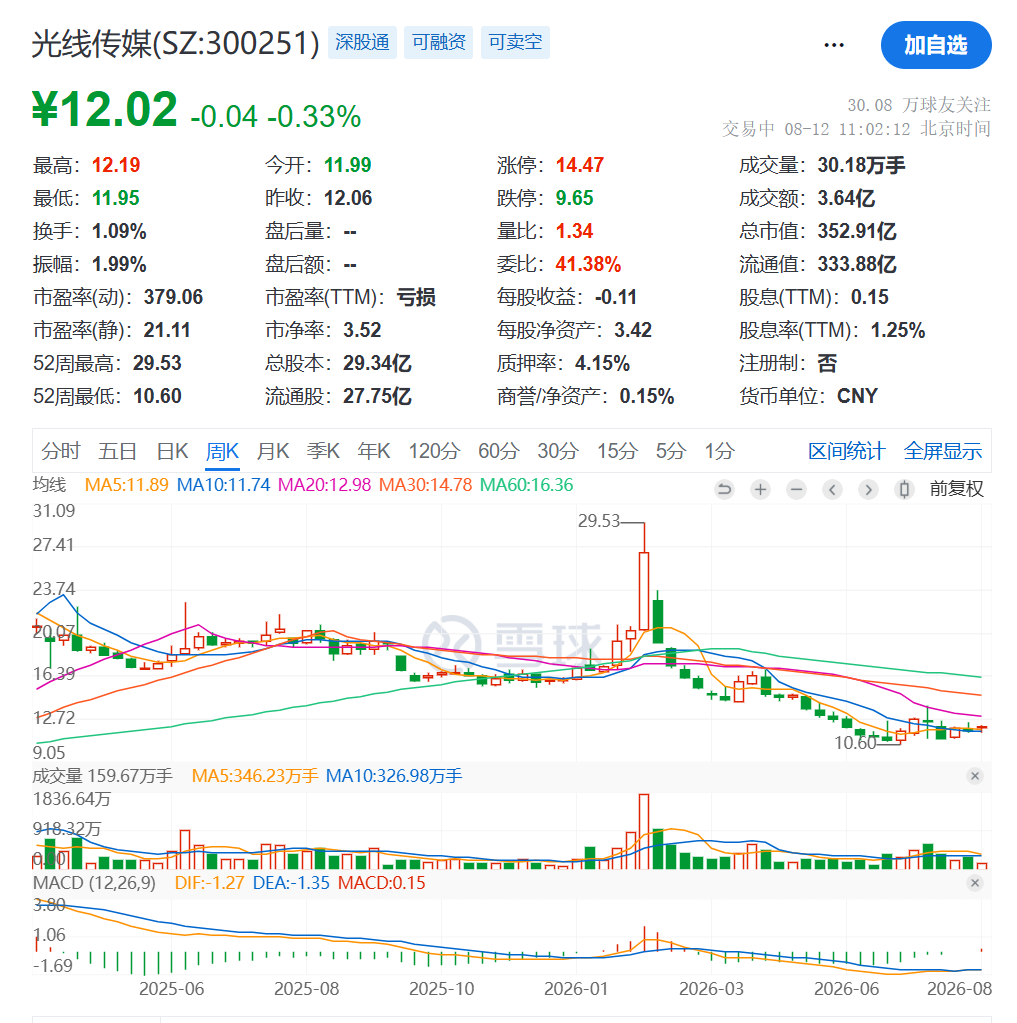The width and height of the screenshot is (1017, 1023).
Task: Click the 总市值 352.91亿 value
Action: pyautogui.click(x=857, y=231)
